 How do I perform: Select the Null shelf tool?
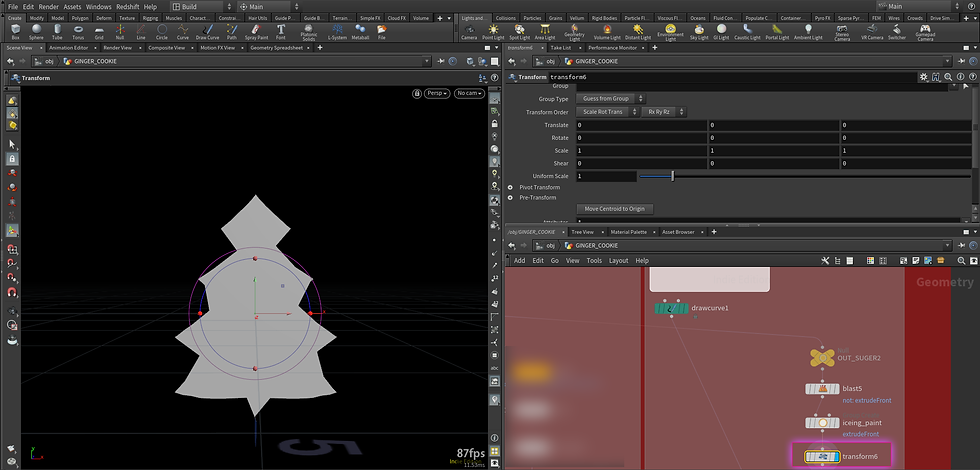tap(119, 32)
